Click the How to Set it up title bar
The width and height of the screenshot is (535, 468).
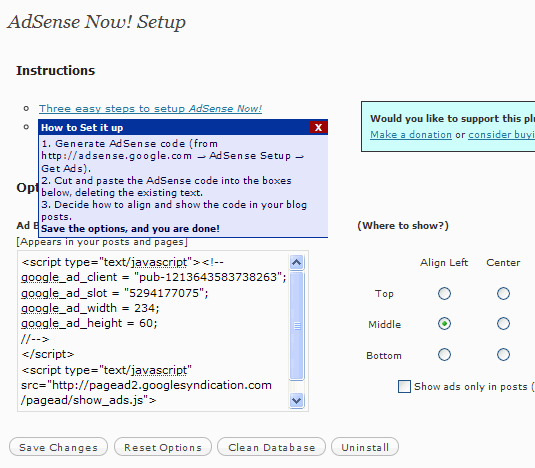[174, 128]
